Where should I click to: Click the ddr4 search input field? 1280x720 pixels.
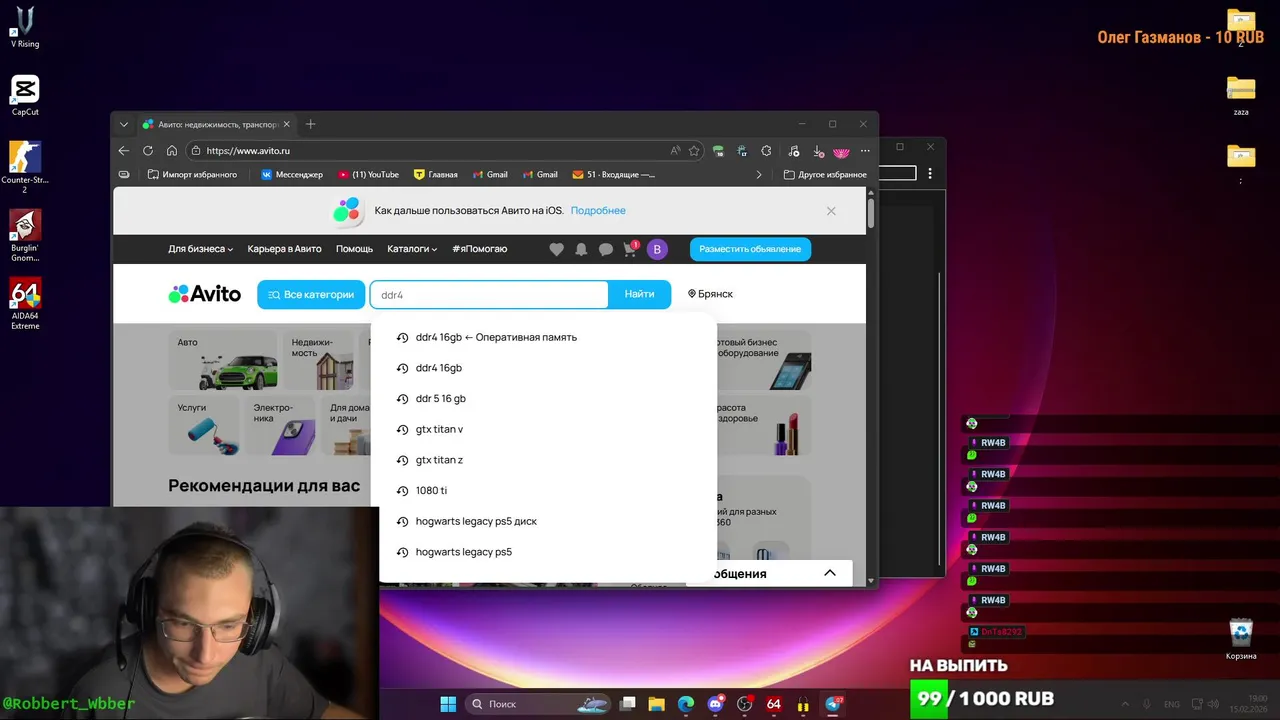coord(489,295)
